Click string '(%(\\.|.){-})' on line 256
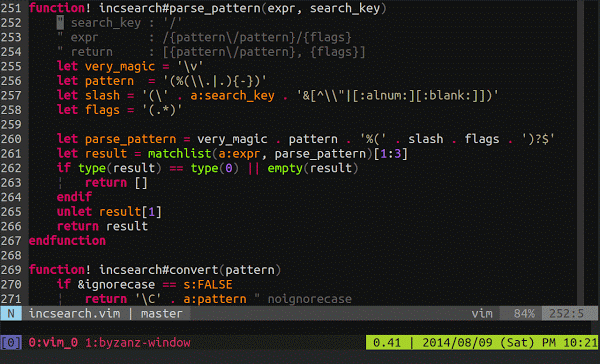600x364 pixels. pos(215,81)
